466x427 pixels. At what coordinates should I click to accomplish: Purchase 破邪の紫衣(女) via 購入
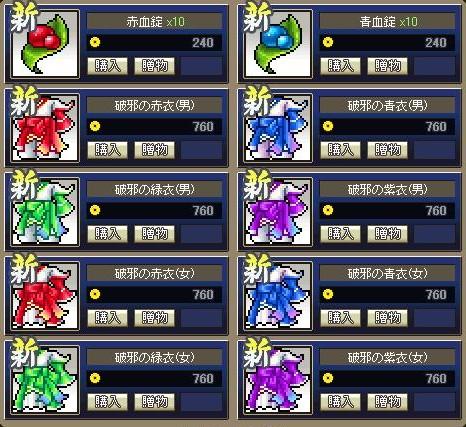click(x=340, y=402)
